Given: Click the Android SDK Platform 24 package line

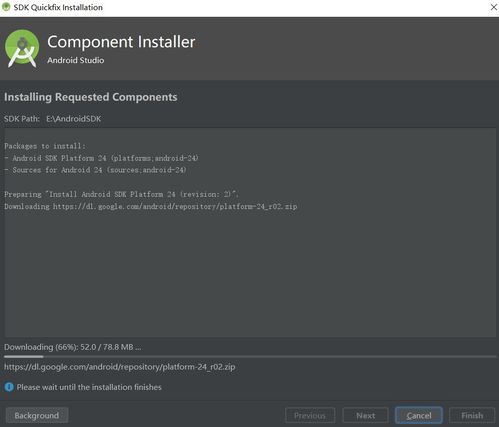Looking at the screenshot, I should pos(101,158).
